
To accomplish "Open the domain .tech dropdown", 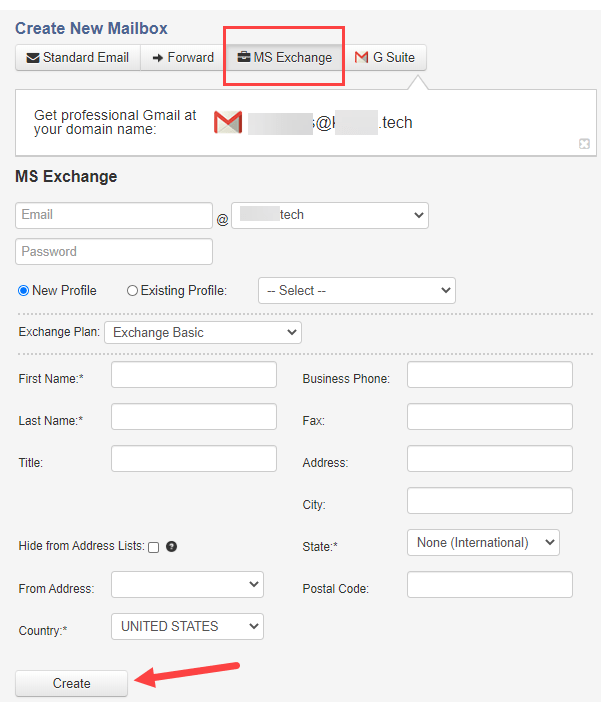I will click(x=330, y=215).
